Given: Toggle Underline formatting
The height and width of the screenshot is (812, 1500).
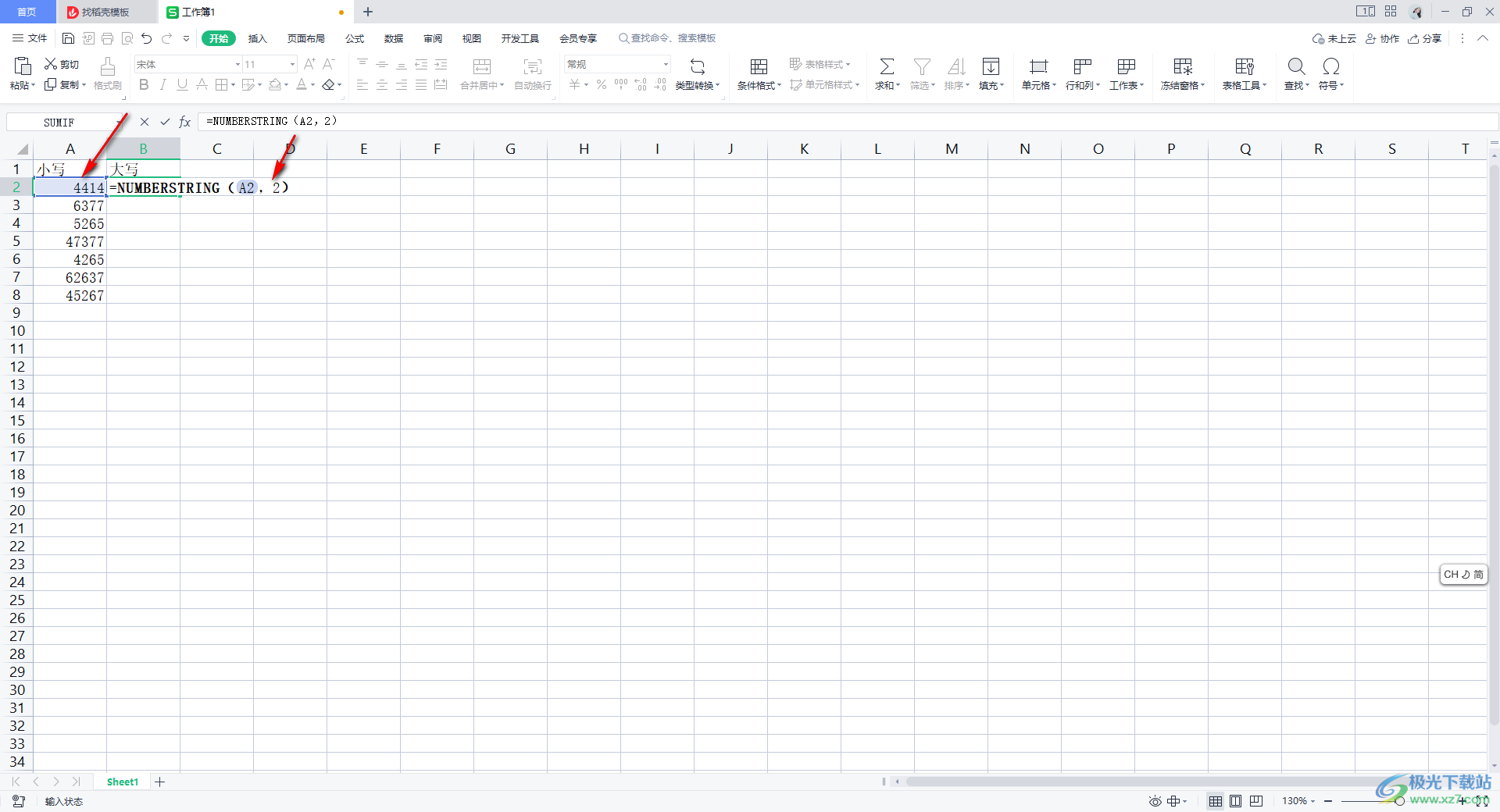Looking at the screenshot, I should (x=182, y=84).
